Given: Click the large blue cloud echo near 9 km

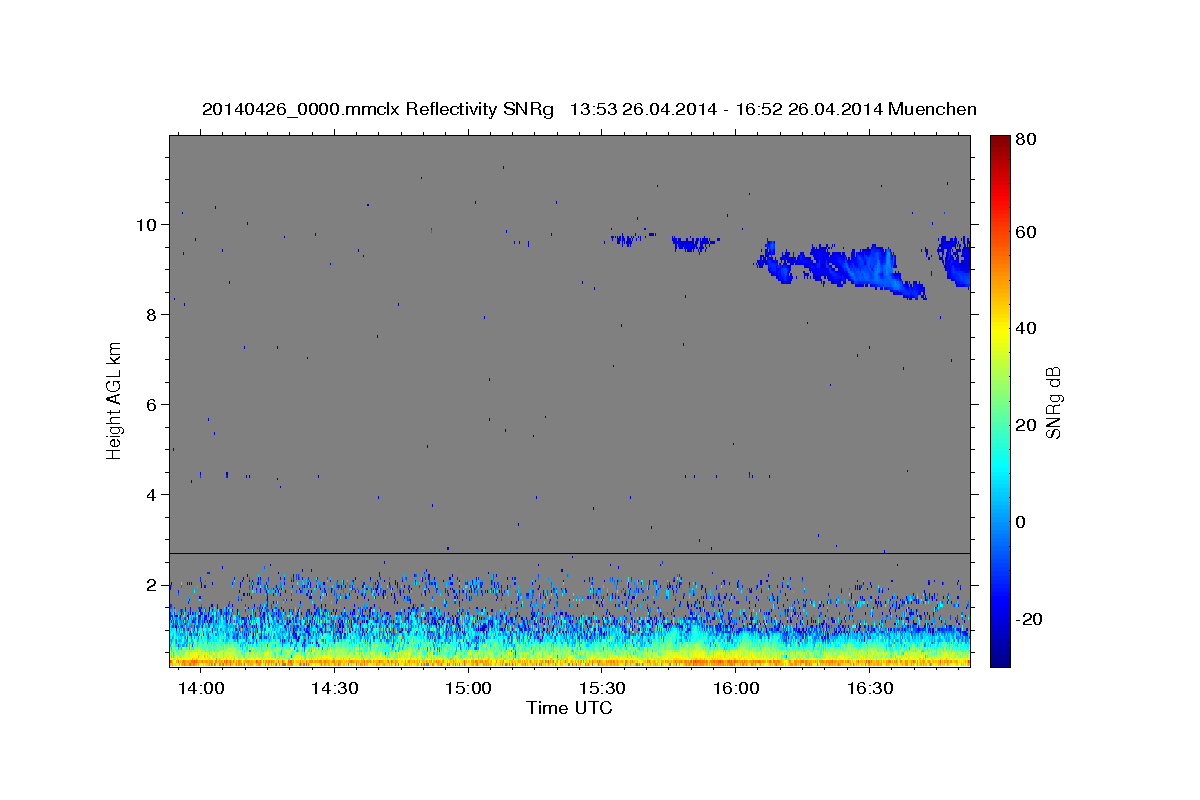Looking at the screenshot, I should point(842,268).
